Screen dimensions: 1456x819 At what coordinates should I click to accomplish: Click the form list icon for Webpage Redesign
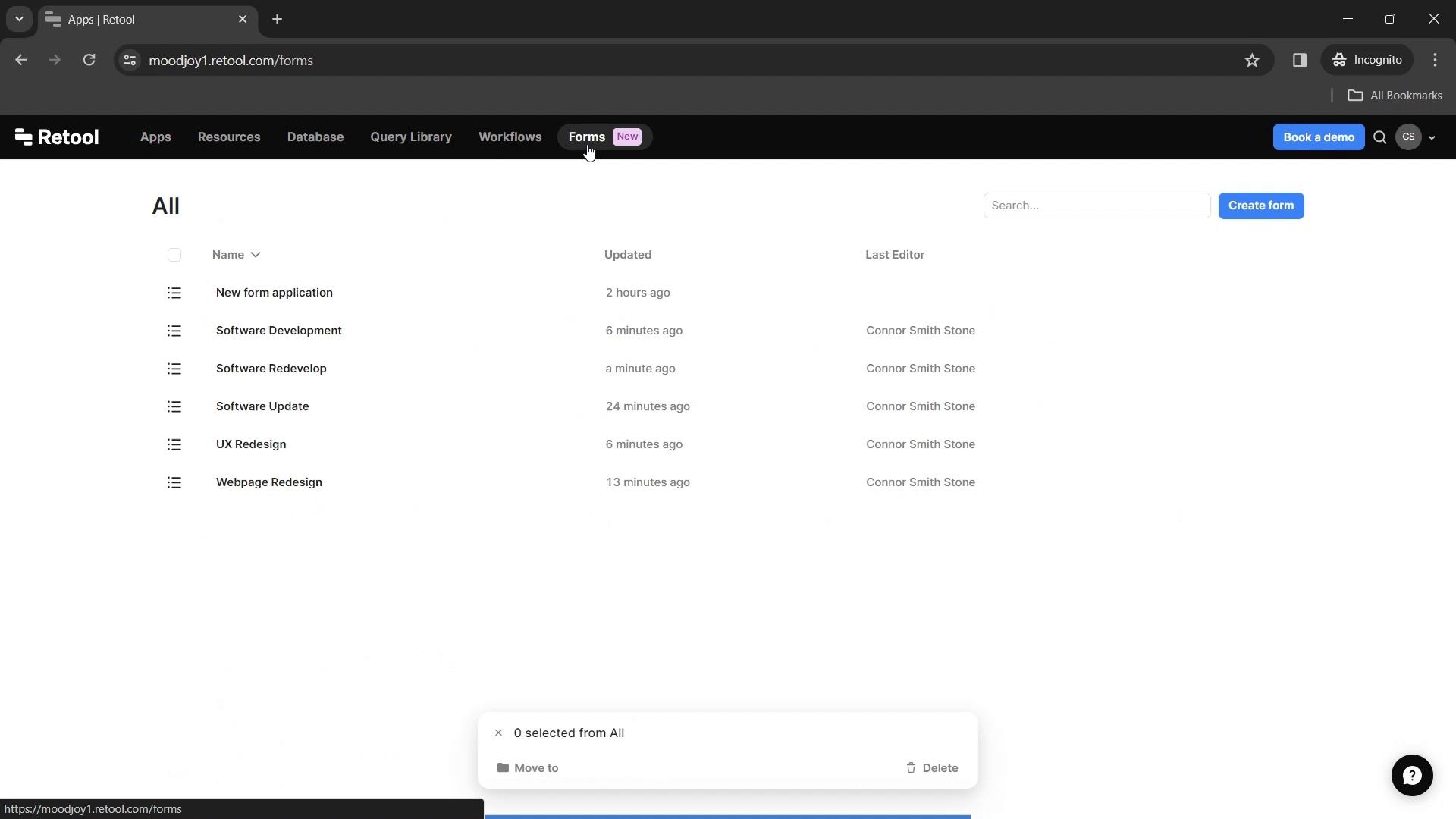[174, 482]
